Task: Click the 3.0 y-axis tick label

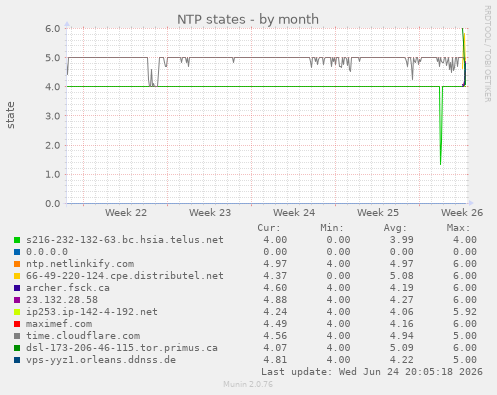Action: coord(53,116)
